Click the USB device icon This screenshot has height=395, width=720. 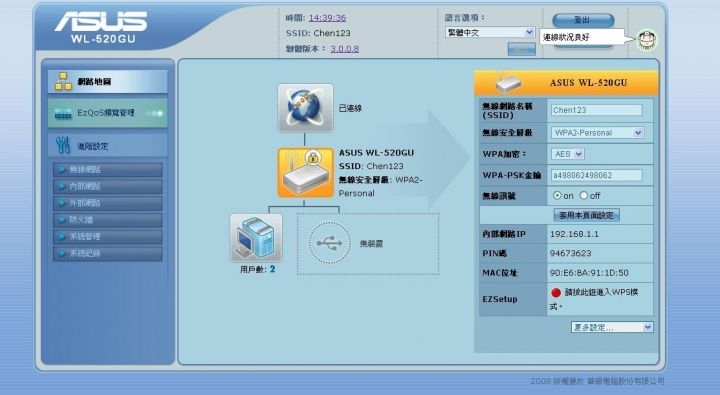329,243
